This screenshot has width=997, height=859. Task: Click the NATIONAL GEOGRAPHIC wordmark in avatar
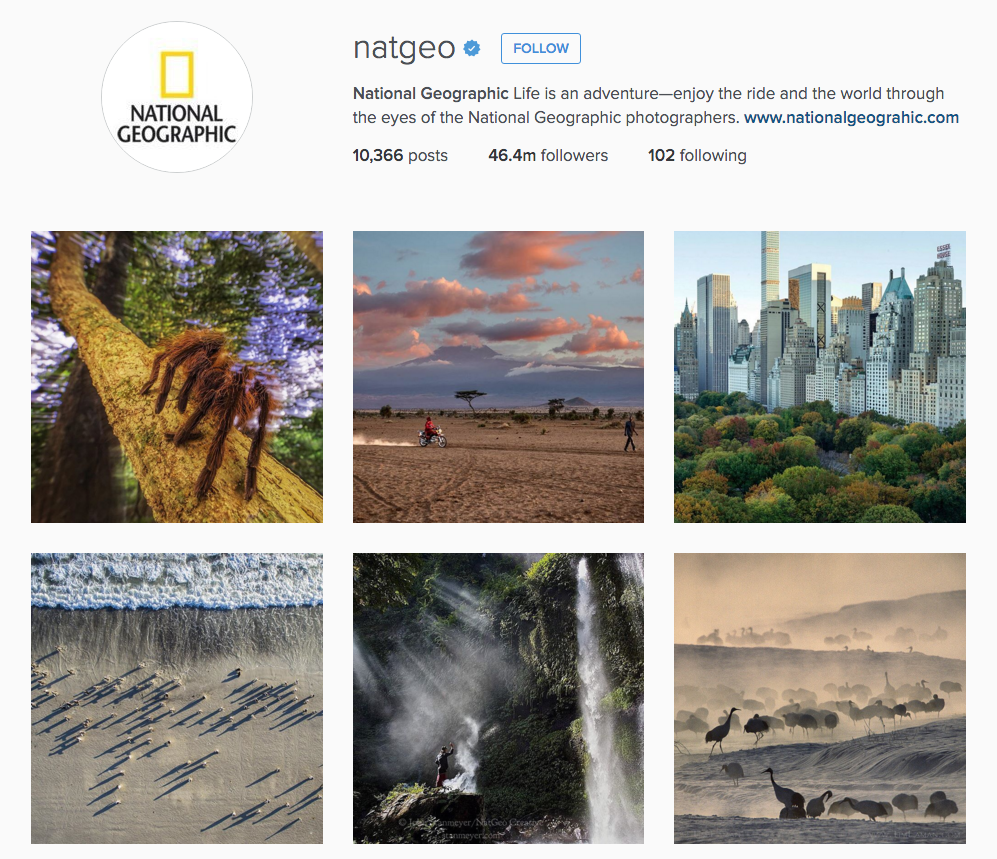177,124
